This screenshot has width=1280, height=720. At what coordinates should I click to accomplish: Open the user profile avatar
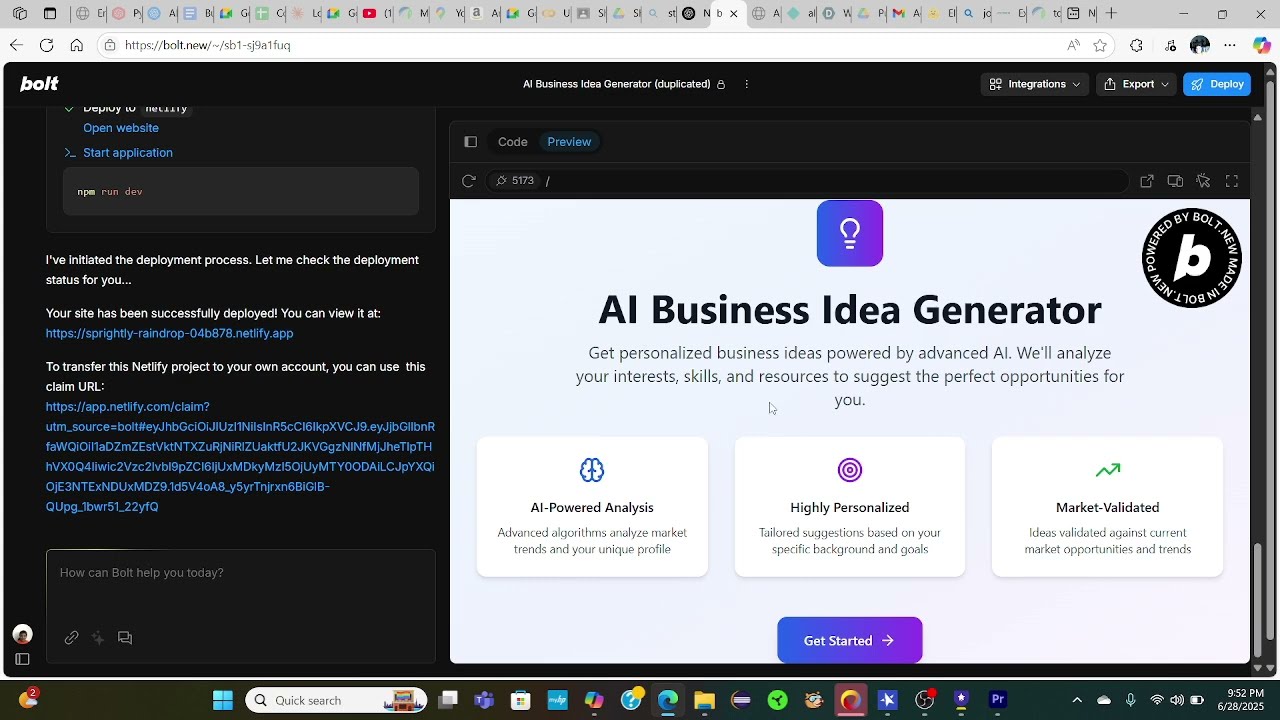22,634
